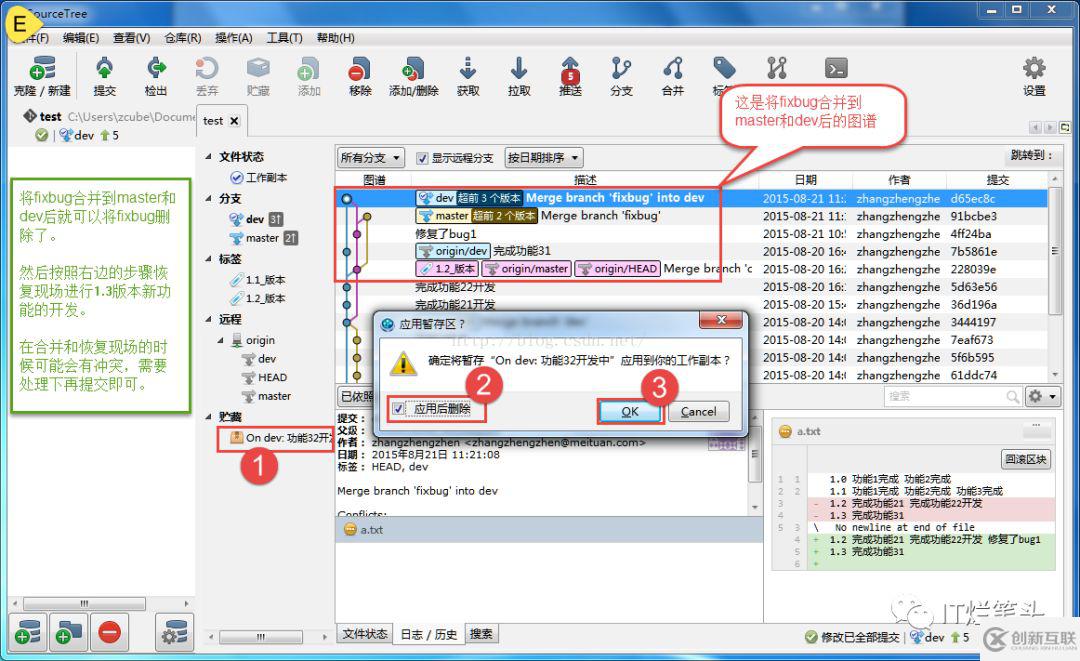This screenshot has height=661, width=1080.
Task: Open the 按日期排序 dropdown
Action: coord(543,158)
